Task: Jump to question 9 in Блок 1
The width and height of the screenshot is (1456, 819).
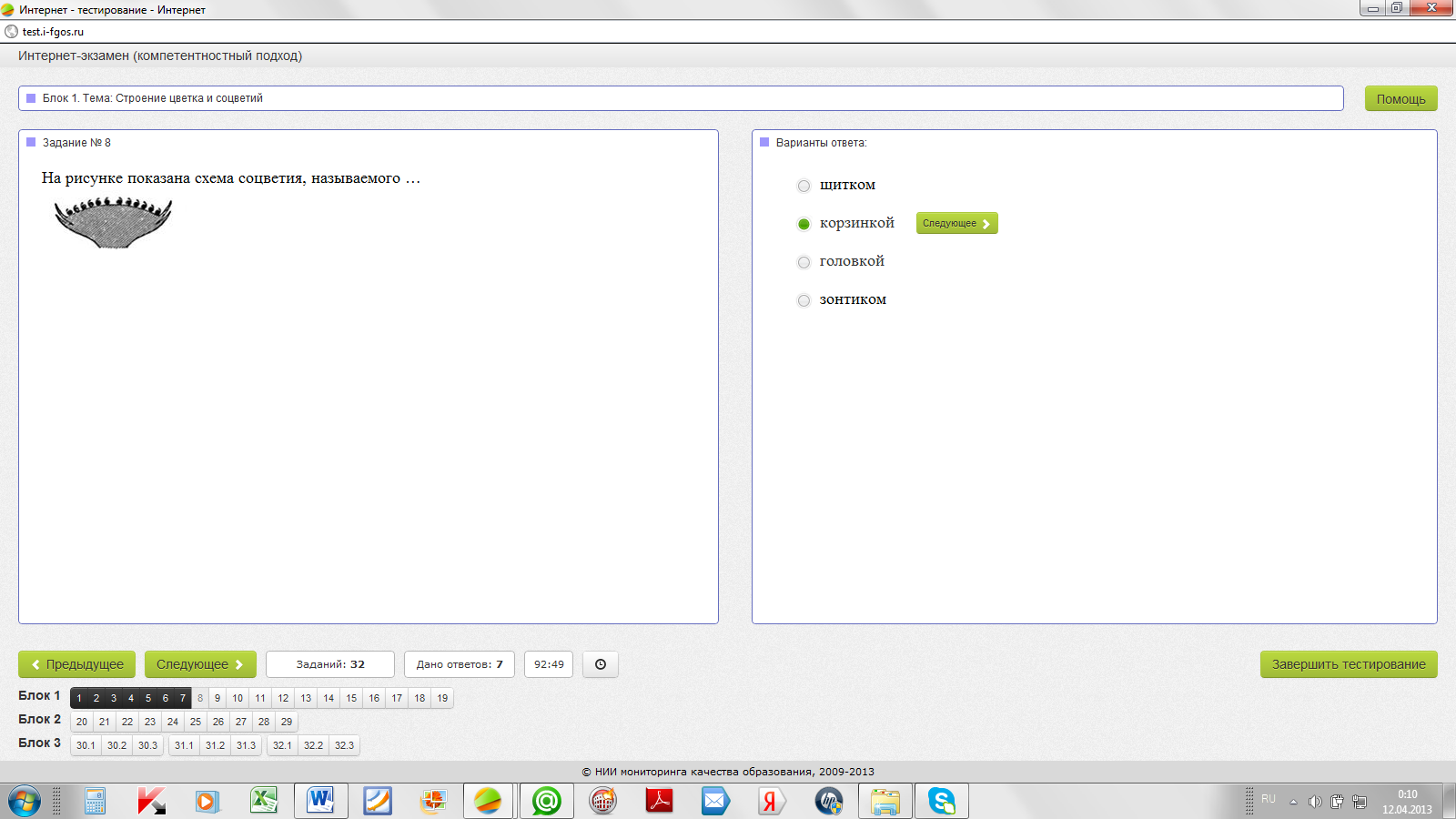Action: point(217,698)
